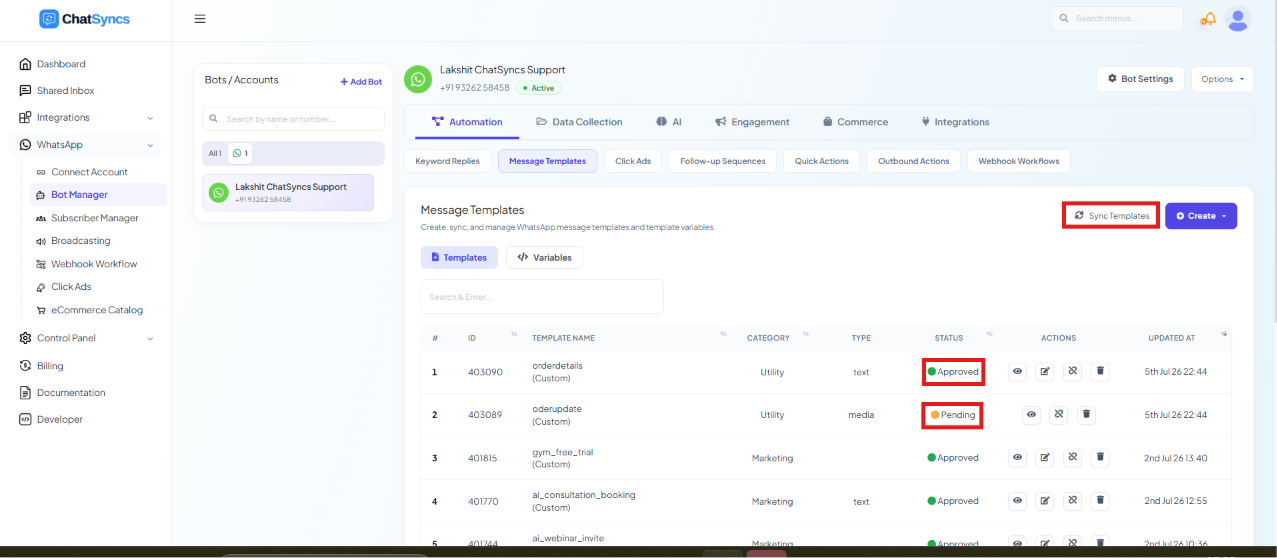
Task: Open Webhook Workflows sub-tab
Action: [x=1018, y=161]
